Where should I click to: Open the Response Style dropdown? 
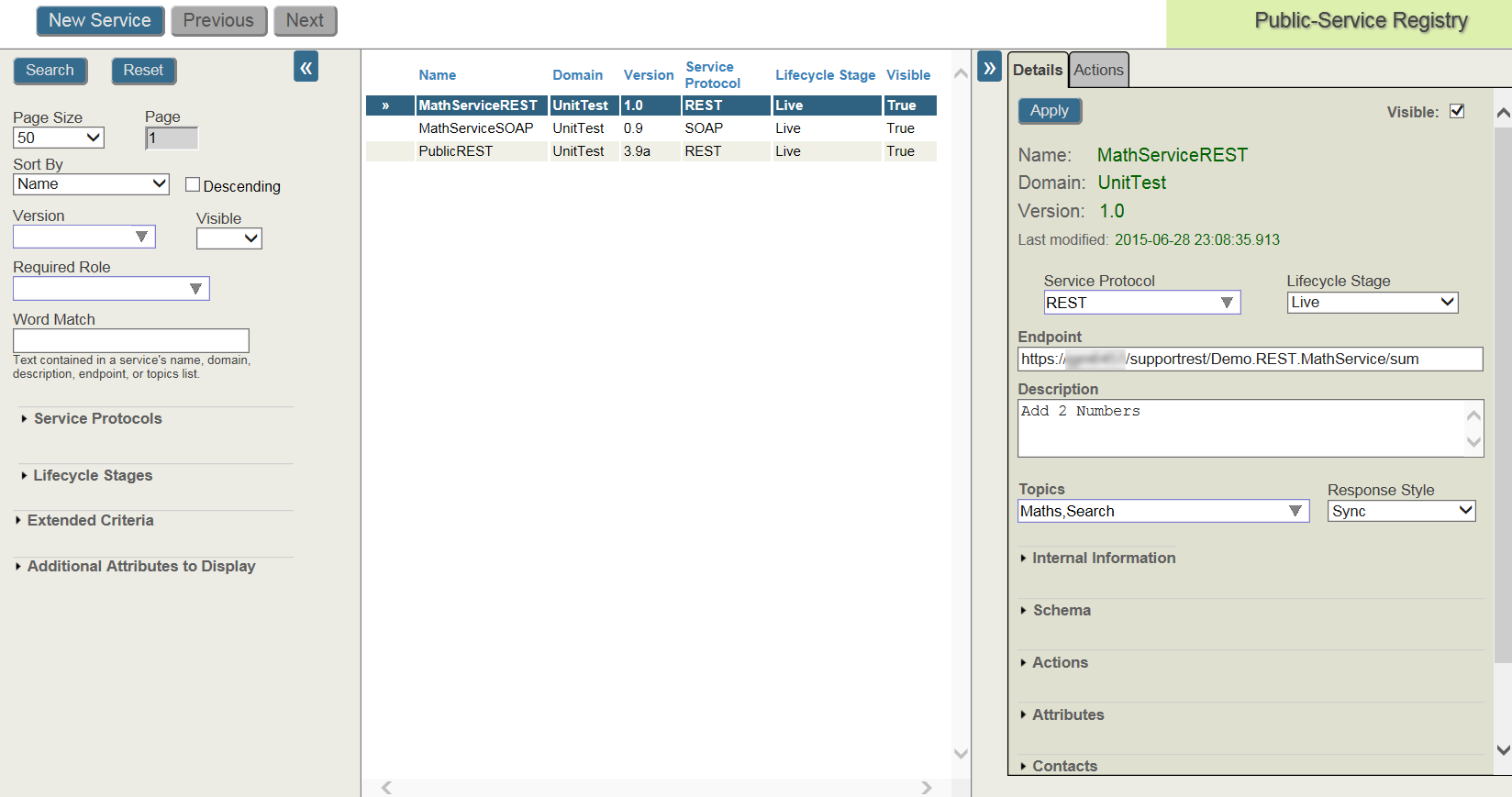tap(1402, 511)
